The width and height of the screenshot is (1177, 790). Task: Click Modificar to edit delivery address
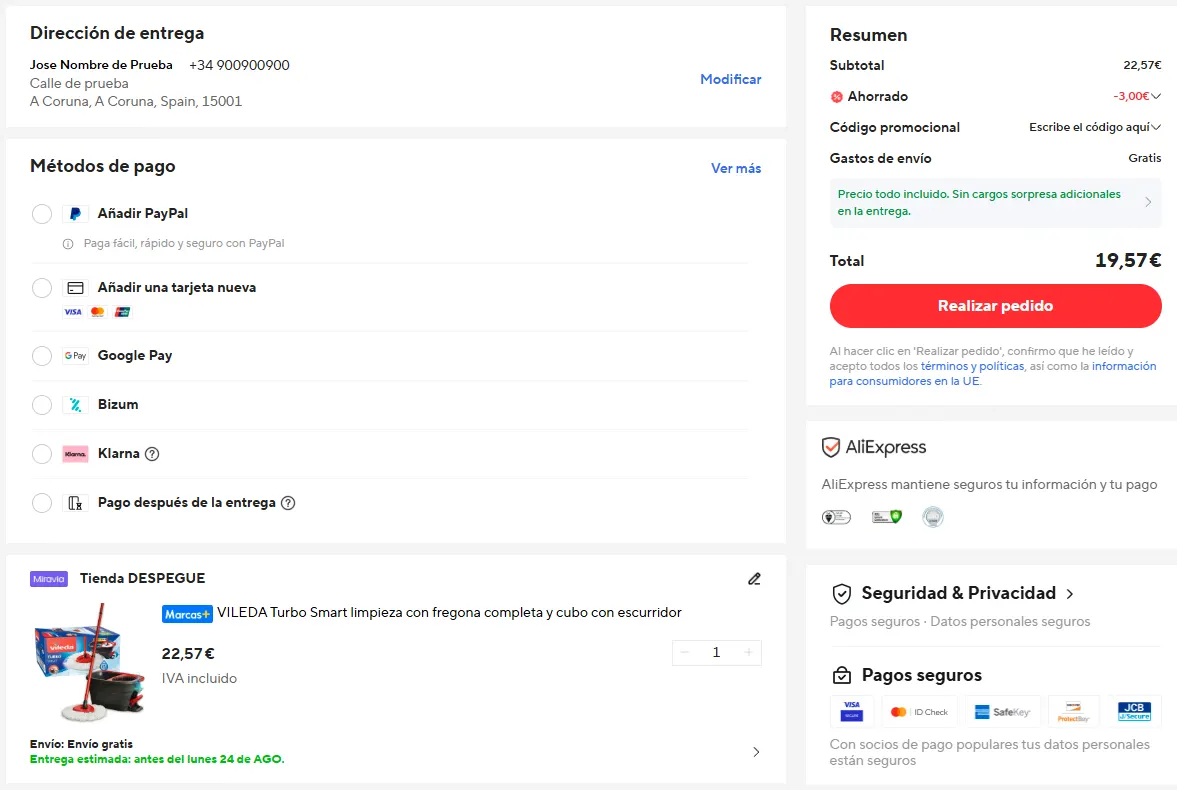point(730,80)
